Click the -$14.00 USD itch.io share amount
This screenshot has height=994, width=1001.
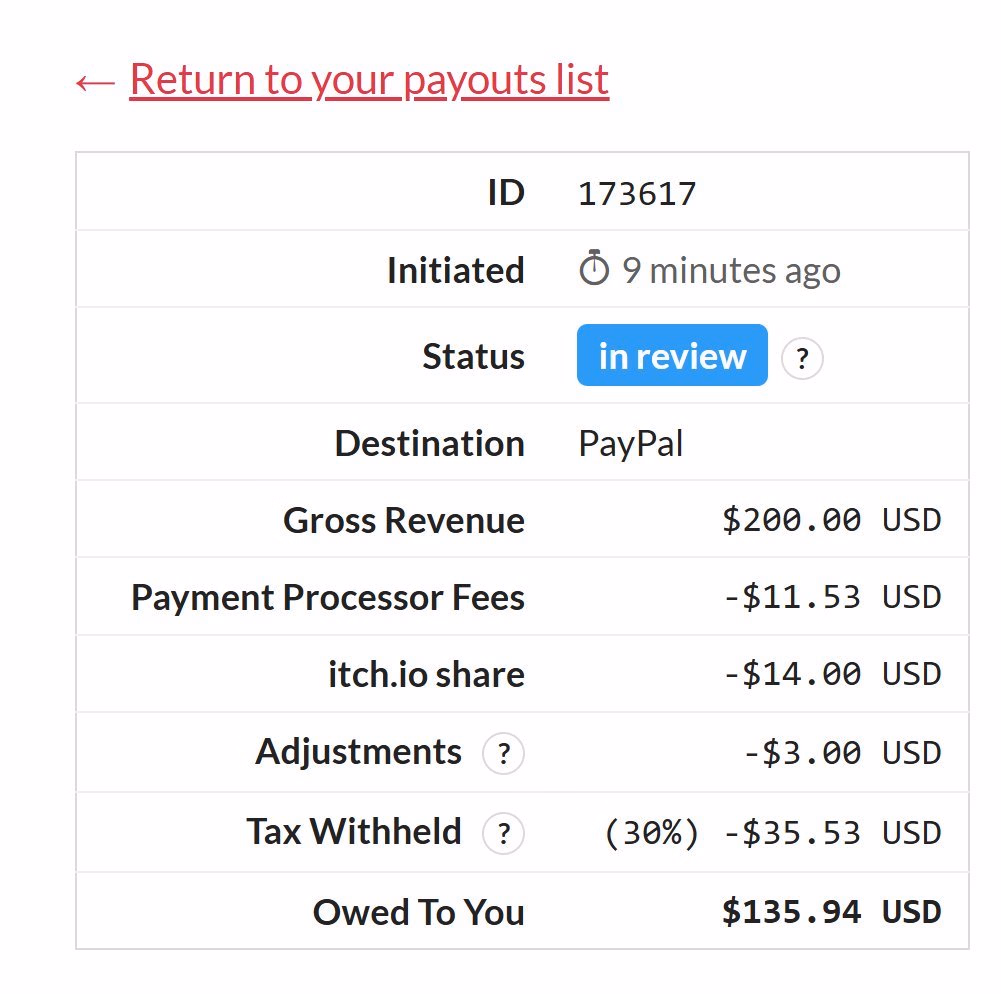point(832,674)
